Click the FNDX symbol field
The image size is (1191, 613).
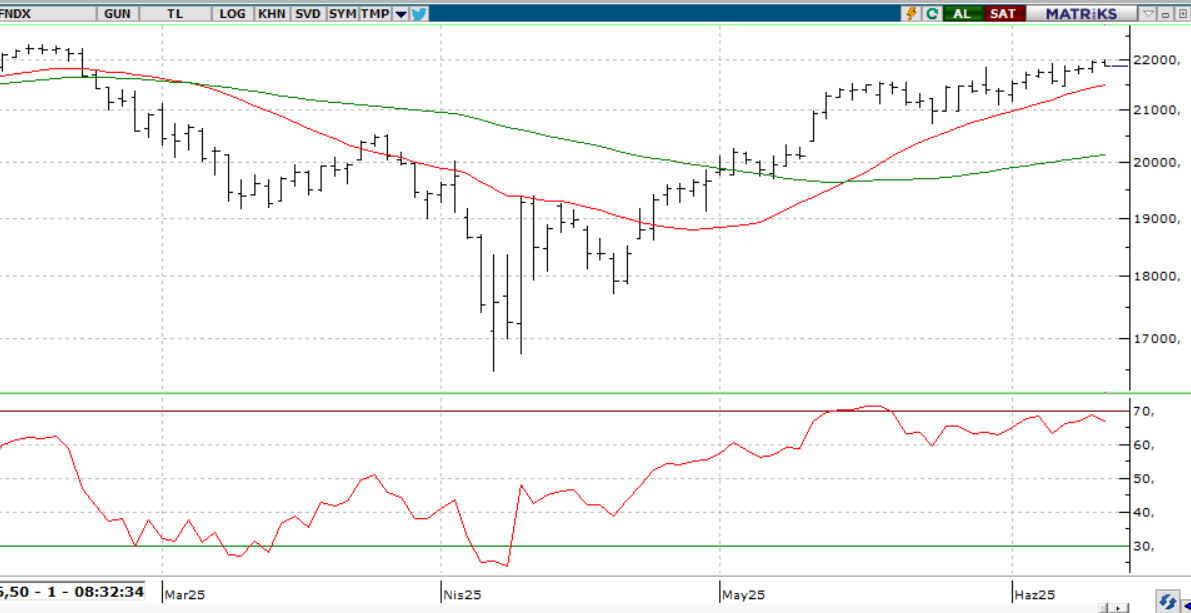point(48,14)
